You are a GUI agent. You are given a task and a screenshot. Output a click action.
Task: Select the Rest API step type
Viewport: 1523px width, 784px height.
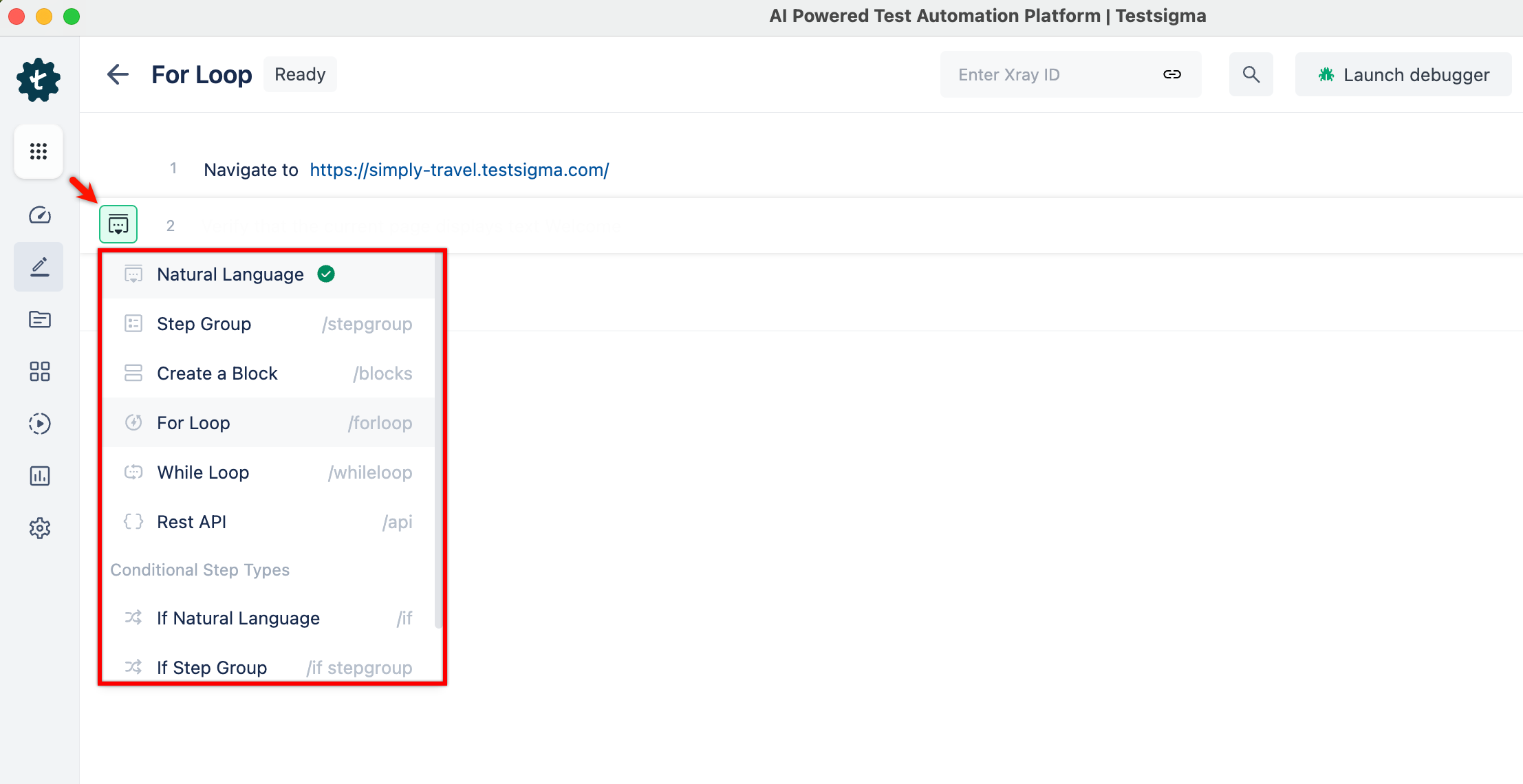pyautogui.click(x=268, y=522)
